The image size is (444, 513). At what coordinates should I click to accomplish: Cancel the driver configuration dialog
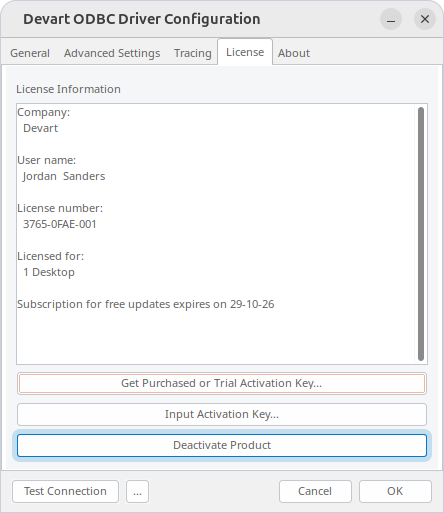(315, 491)
